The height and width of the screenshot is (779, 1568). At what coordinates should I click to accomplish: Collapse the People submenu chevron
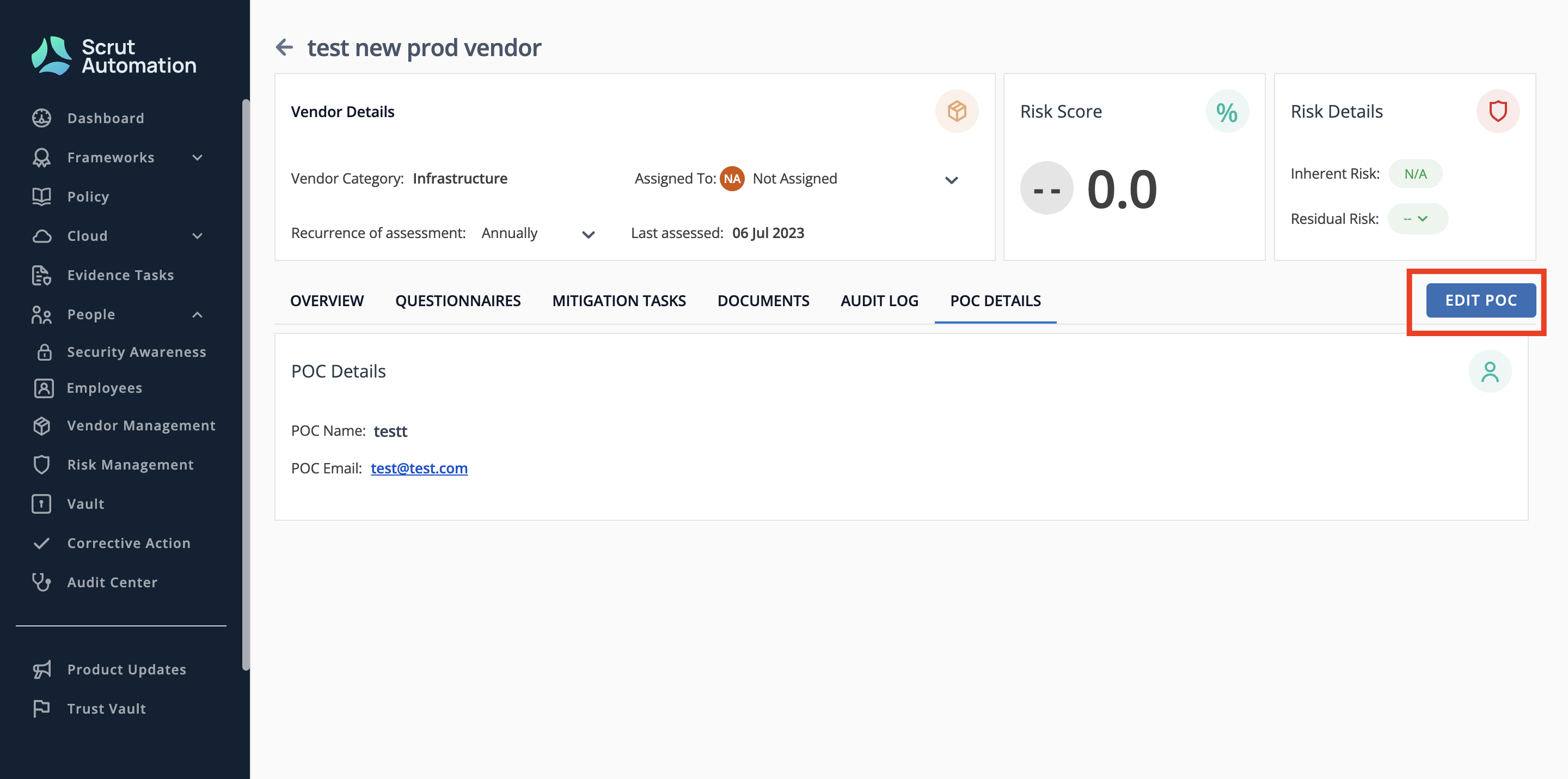[197, 314]
